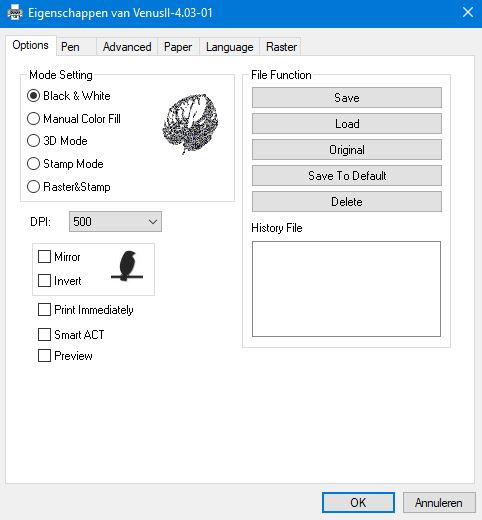Click inside the History File list box
Screen dimensions: 482x520
click(346, 289)
